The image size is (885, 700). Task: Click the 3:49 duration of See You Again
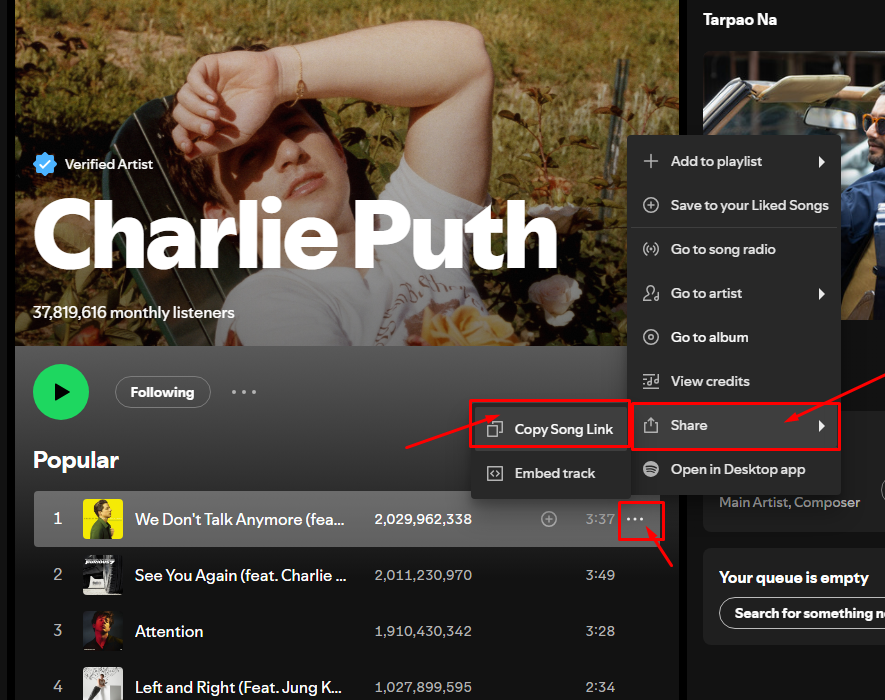pyautogui.click(x=600, y=575)
